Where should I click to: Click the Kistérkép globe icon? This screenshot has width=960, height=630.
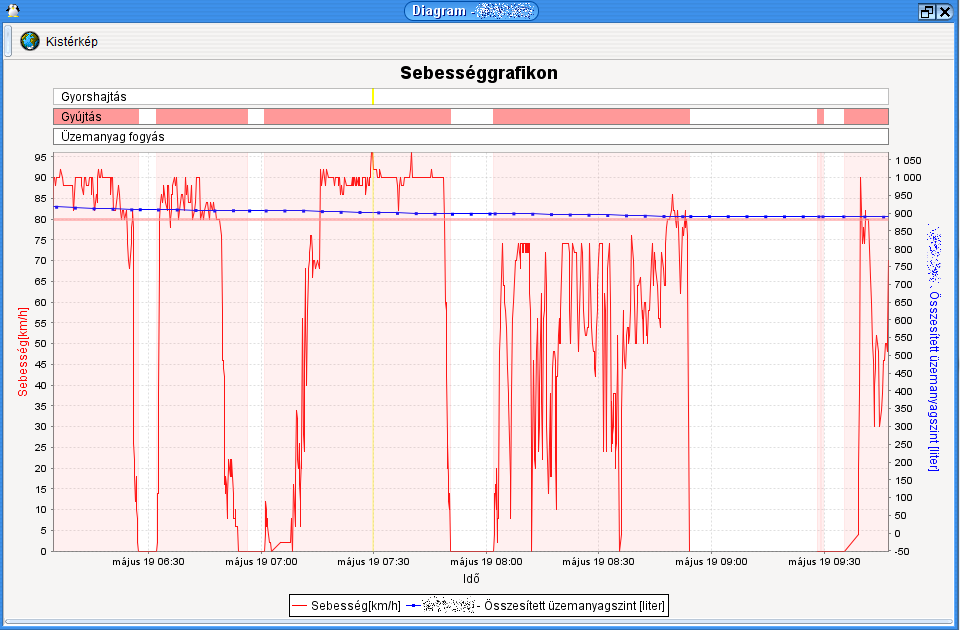pyautogui.click(x=30, y=41)
